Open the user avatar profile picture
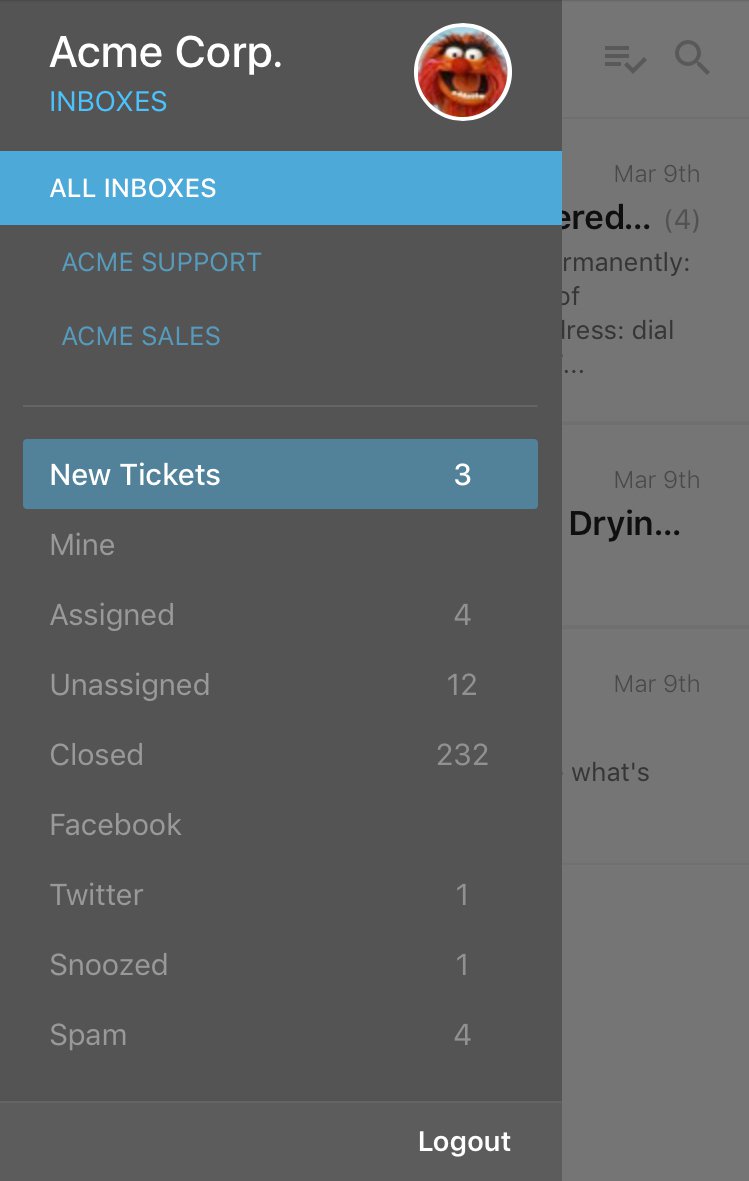749x1181 pixels. coord(463,72)
